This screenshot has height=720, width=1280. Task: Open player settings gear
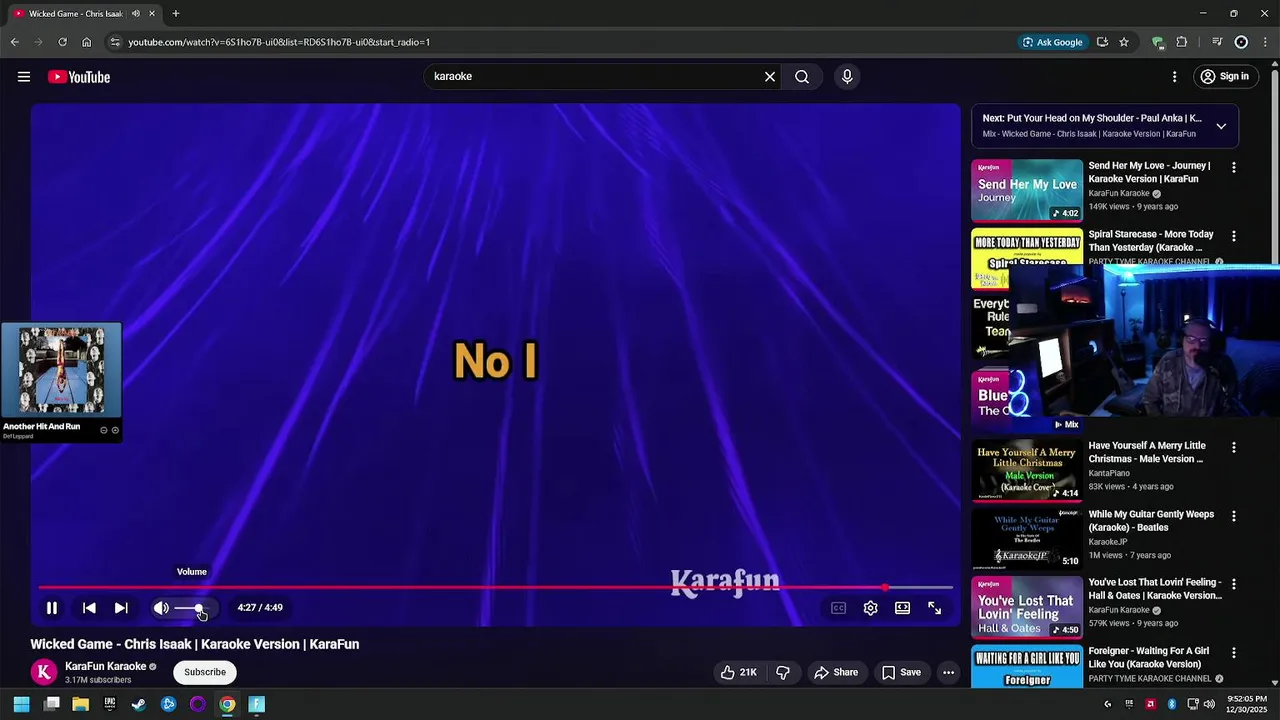871,608
